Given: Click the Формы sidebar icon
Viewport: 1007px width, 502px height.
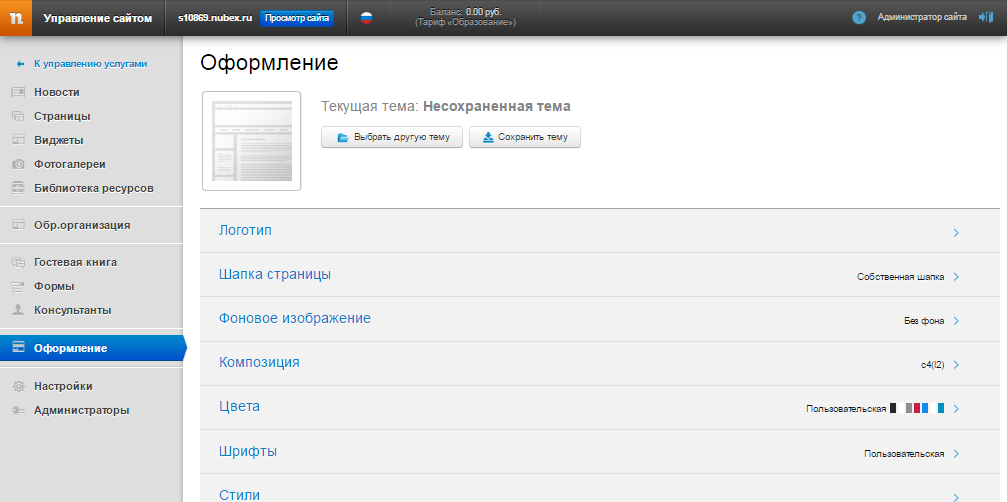Looking at the screenshot, I should 18,286.
